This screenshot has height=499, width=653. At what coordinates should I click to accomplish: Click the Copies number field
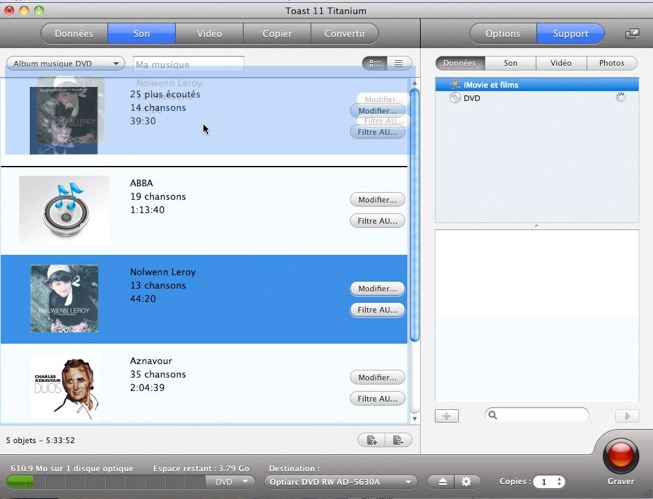pos(544,482)
